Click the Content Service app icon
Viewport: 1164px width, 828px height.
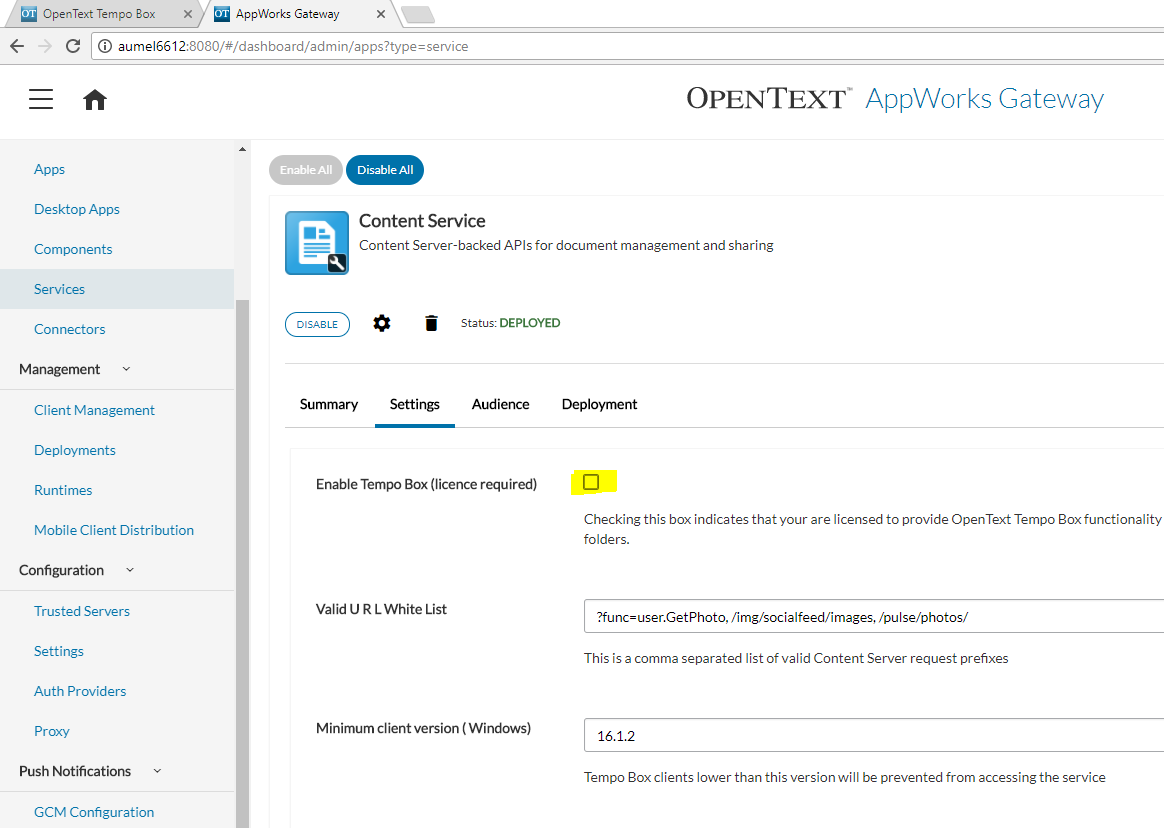pos(317,243)
